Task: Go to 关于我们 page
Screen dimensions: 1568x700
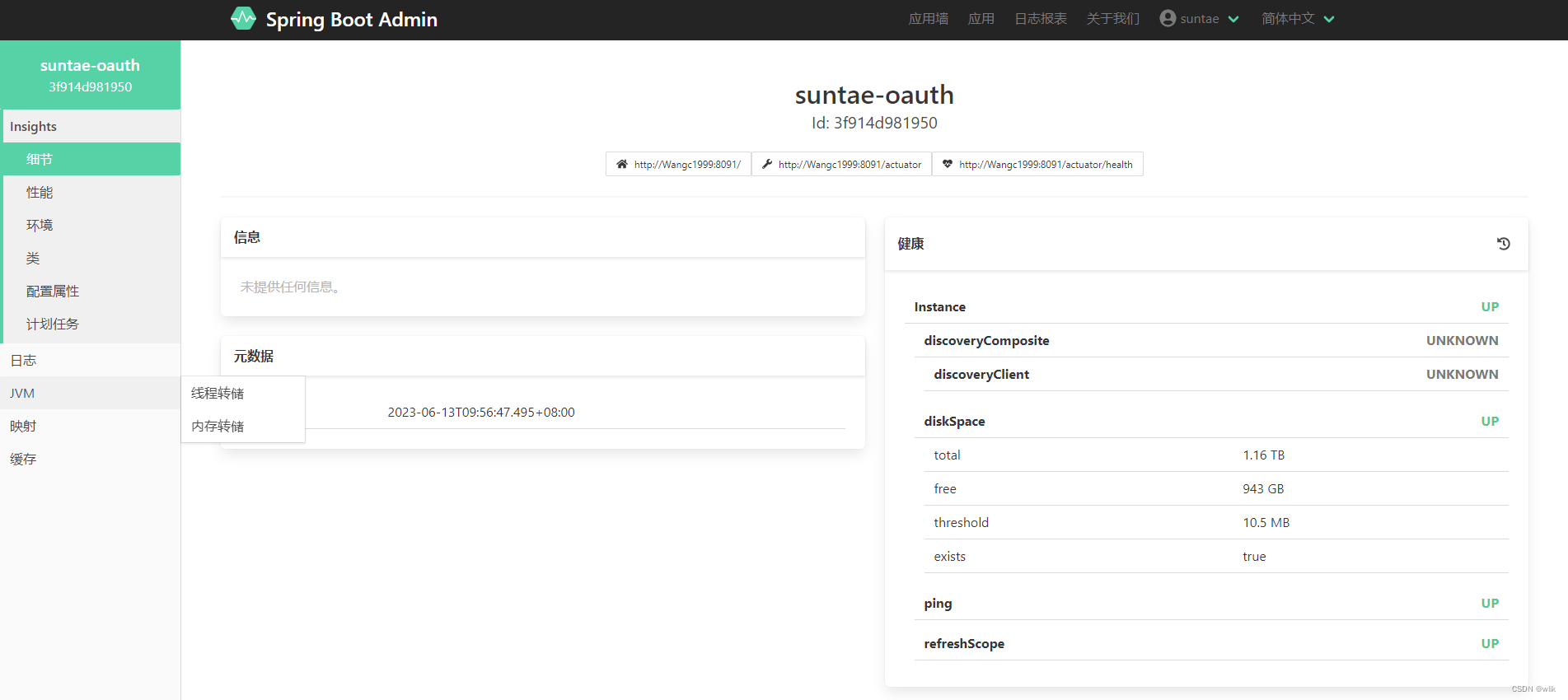Action: pyautogui.click(x=1113, y=19)
